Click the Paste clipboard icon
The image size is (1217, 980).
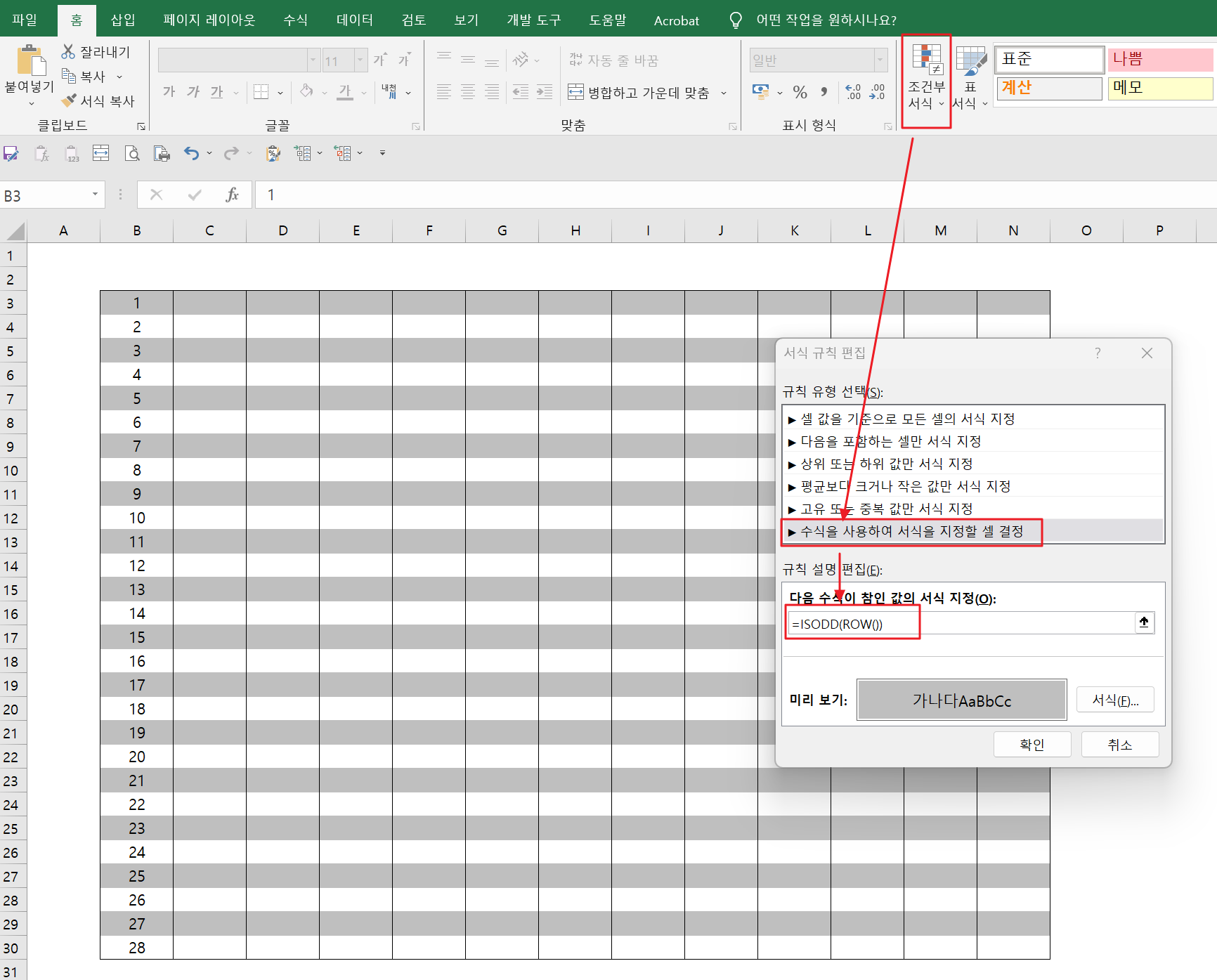point(31,60)
